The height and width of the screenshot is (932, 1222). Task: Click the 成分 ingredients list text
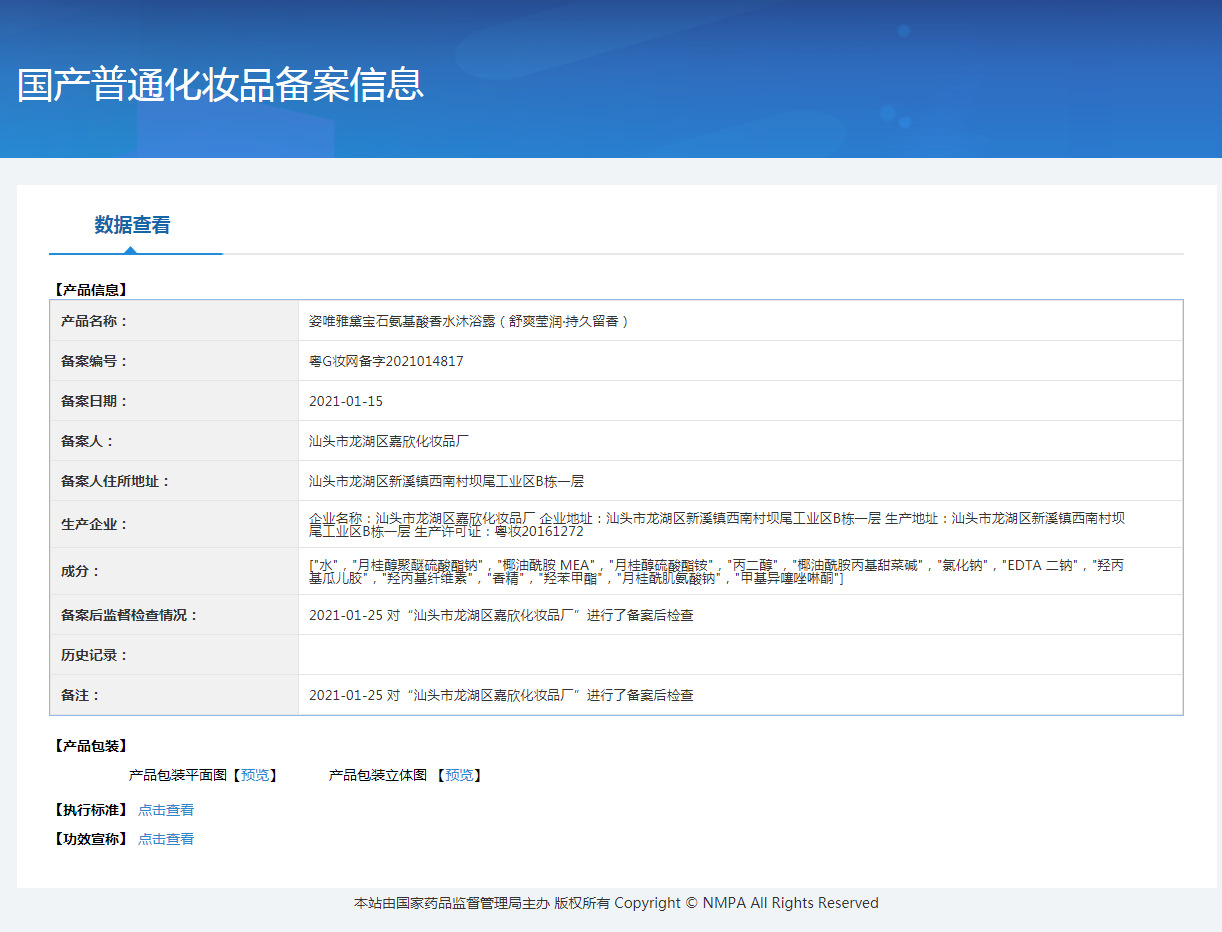[716, 571]
